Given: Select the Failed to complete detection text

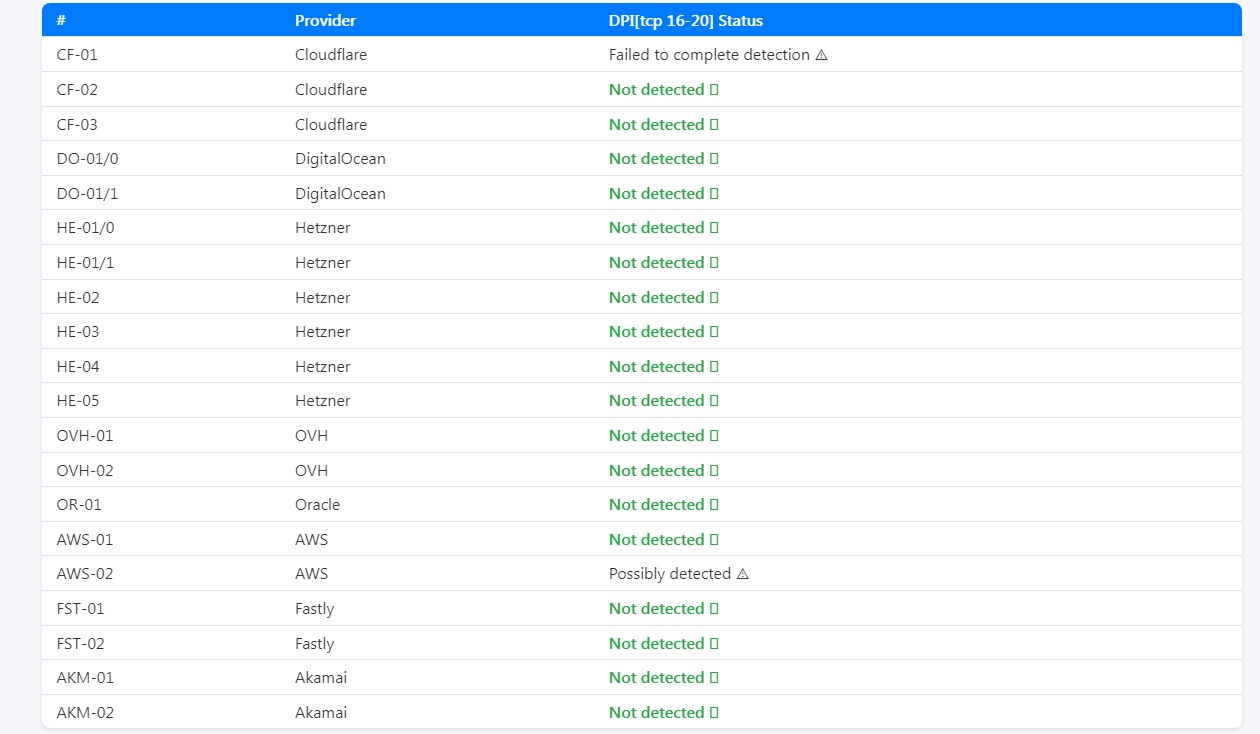Looking at the screenshot, I should tap(709, 55).
